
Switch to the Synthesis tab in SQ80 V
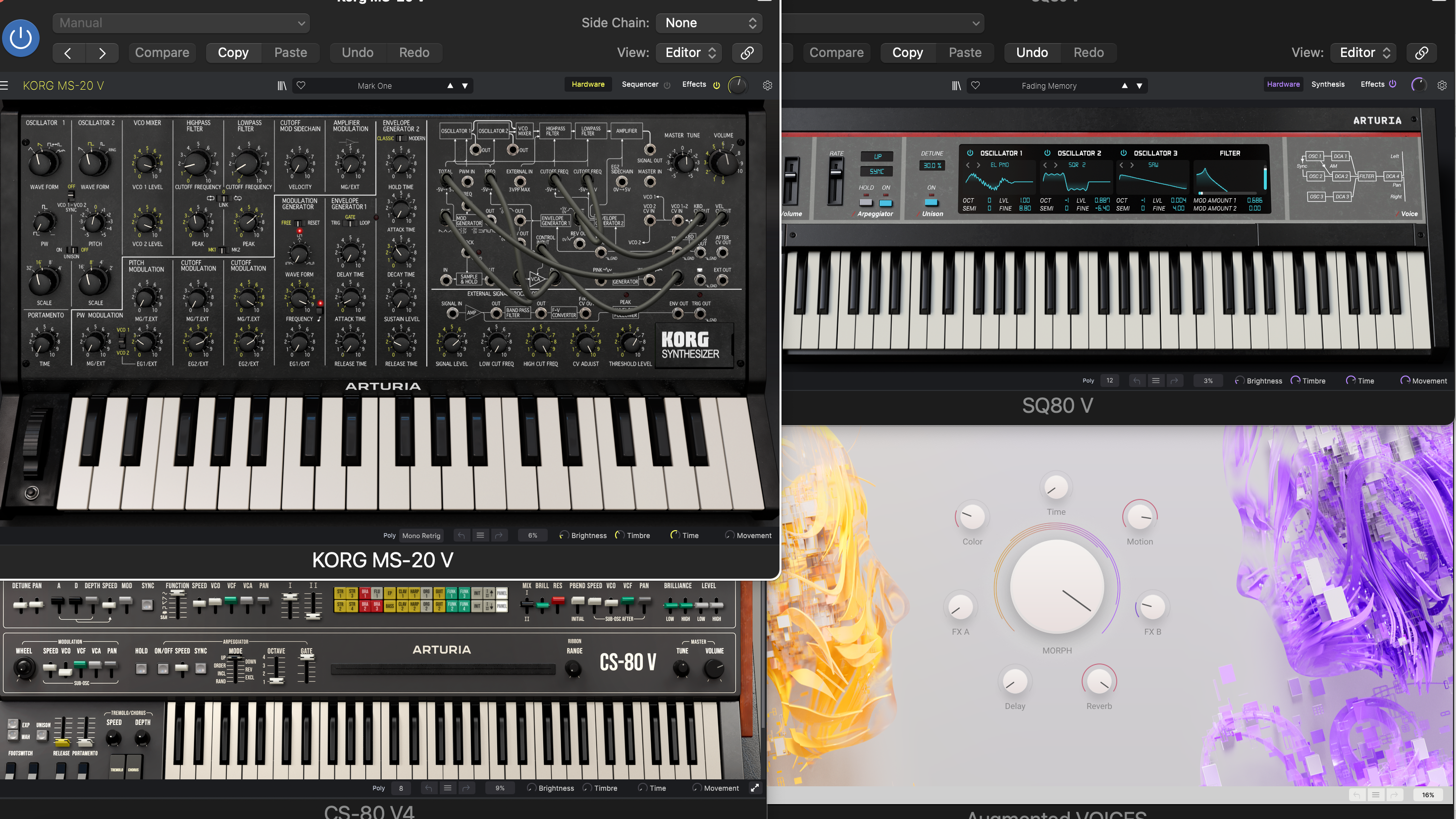pyautogui.click(x=1328, y=84)
